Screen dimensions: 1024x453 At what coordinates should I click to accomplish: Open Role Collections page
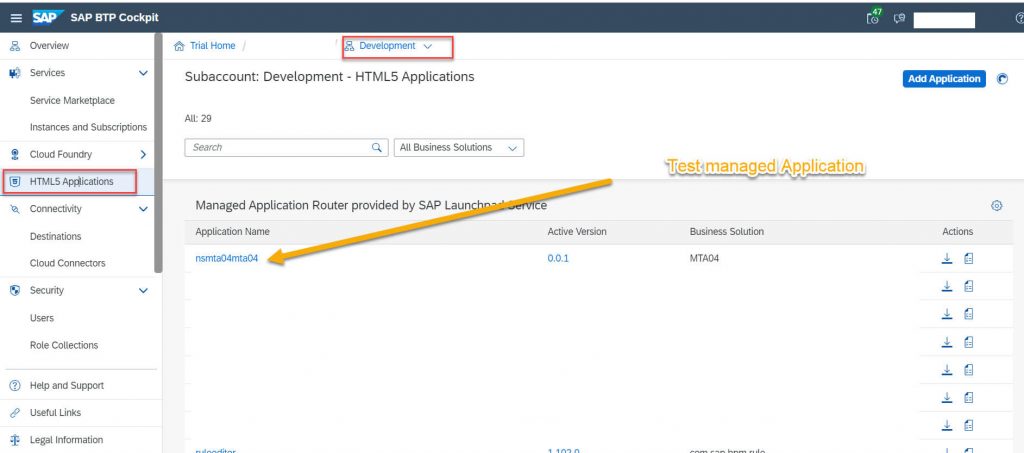64,345
